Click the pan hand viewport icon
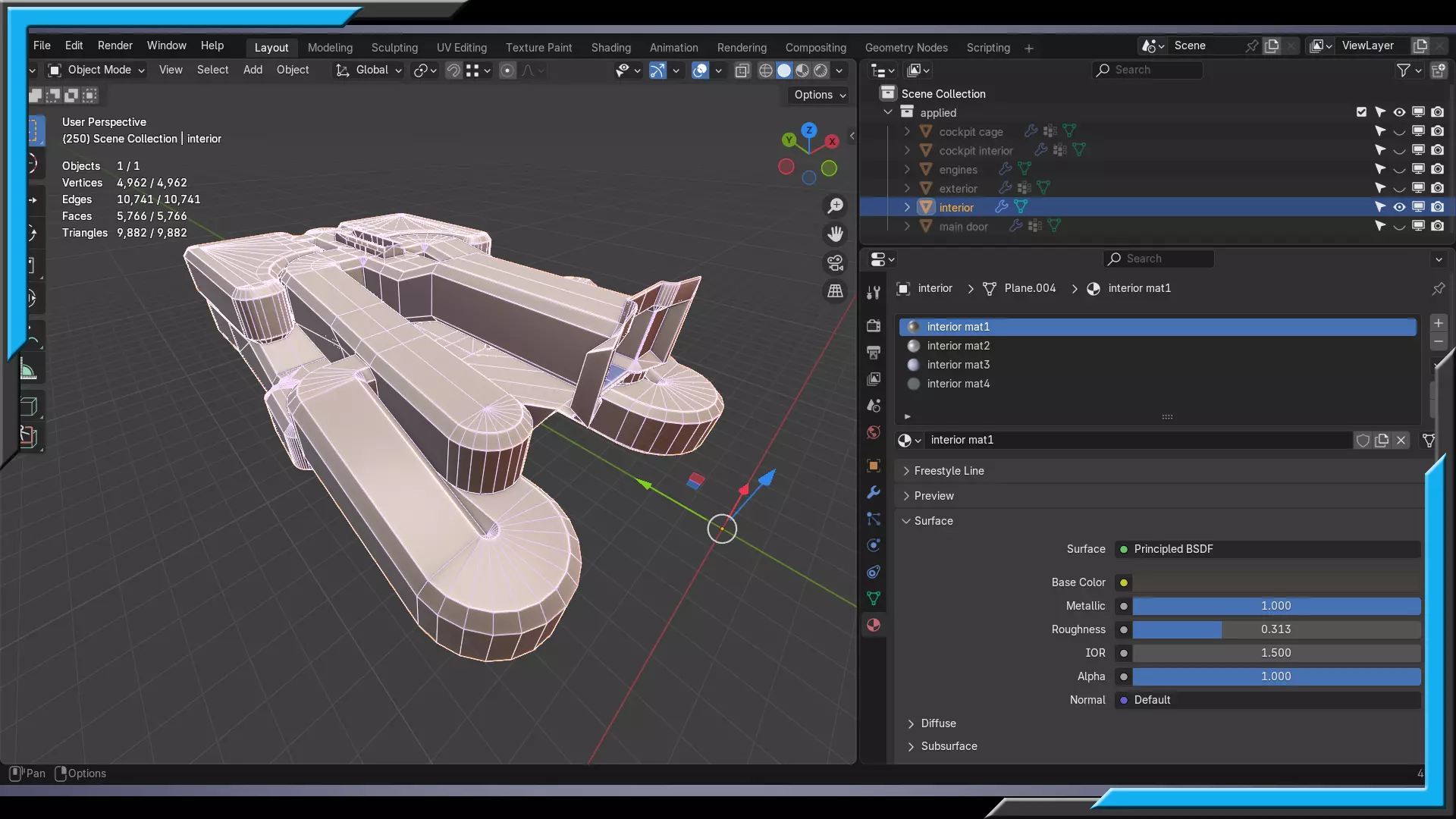This screenshot has height=819, width=1456. 835,234
